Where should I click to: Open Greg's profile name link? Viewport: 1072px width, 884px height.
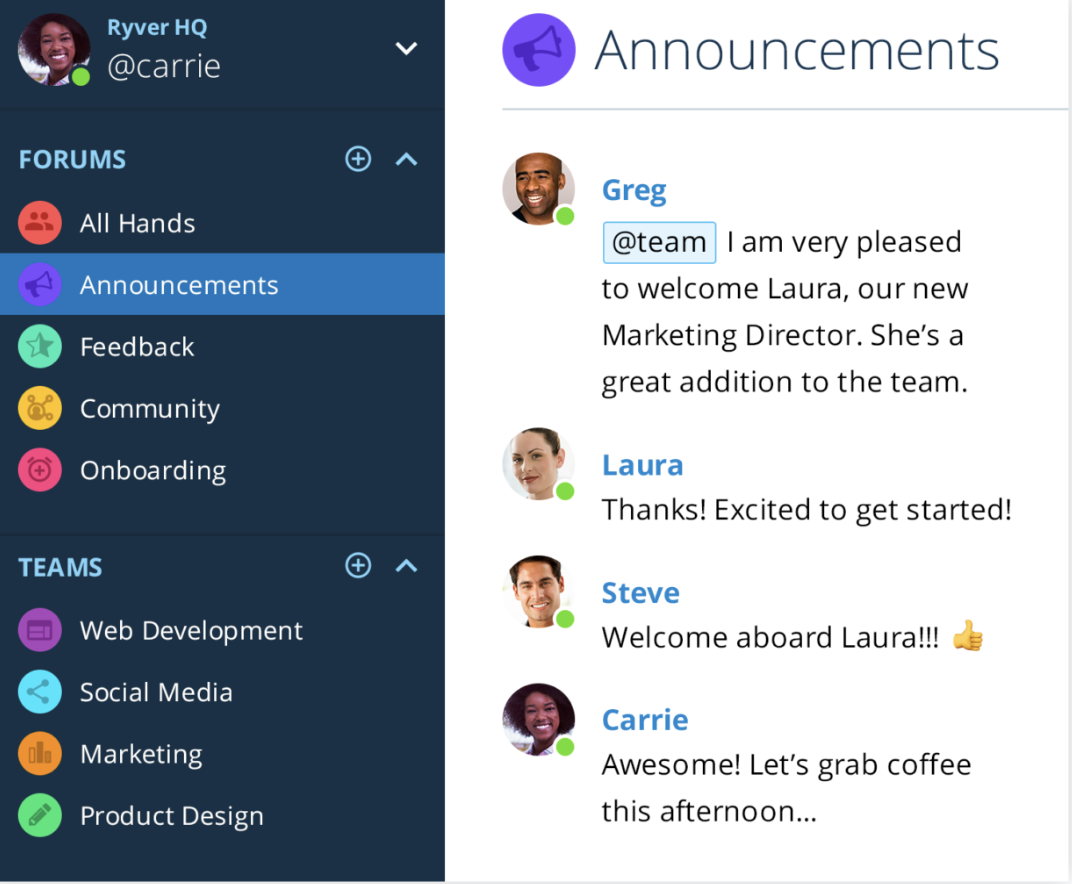[634, 190]
